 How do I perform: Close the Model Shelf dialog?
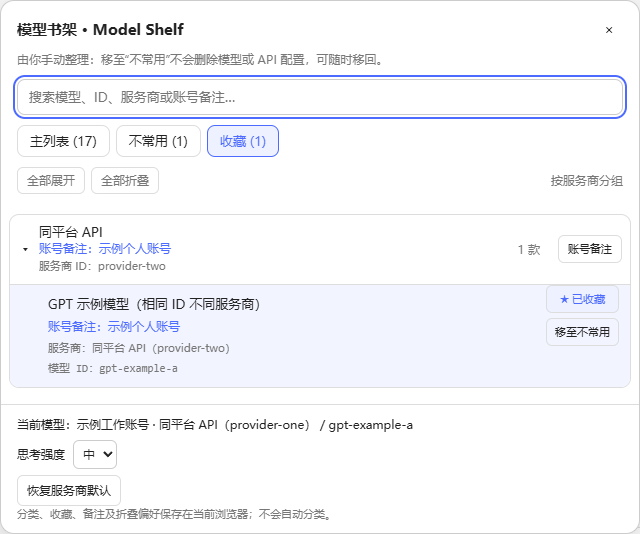(x=609, y=30)
